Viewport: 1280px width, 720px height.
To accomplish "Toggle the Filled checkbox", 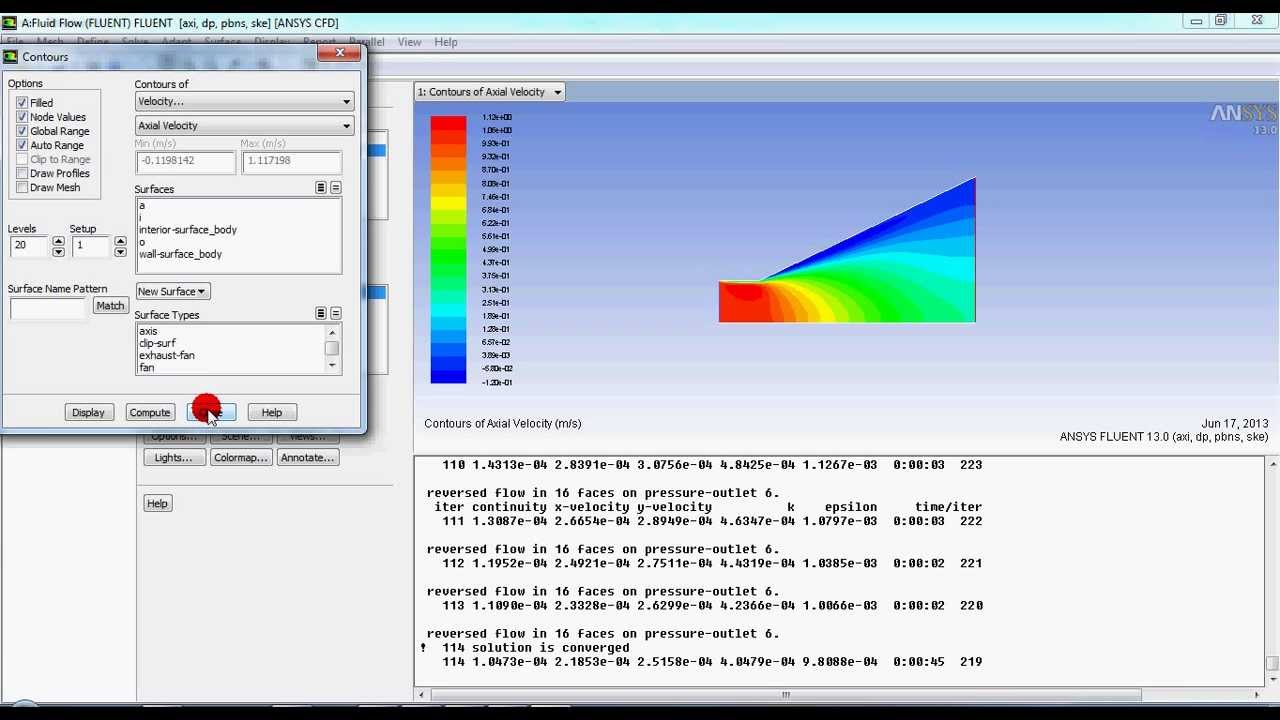I will pos(22,103).
